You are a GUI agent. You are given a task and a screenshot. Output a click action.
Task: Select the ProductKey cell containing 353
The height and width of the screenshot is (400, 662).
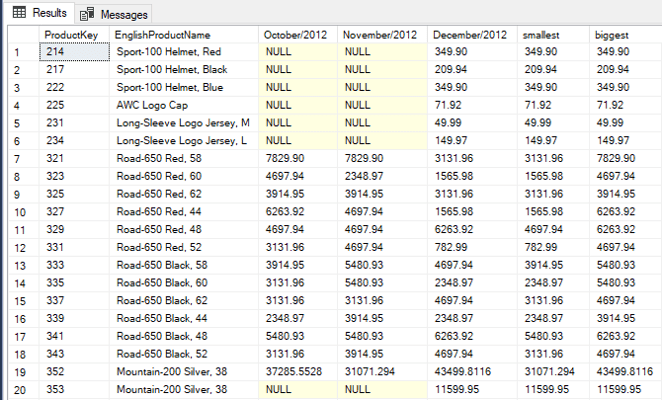(73, 388)
